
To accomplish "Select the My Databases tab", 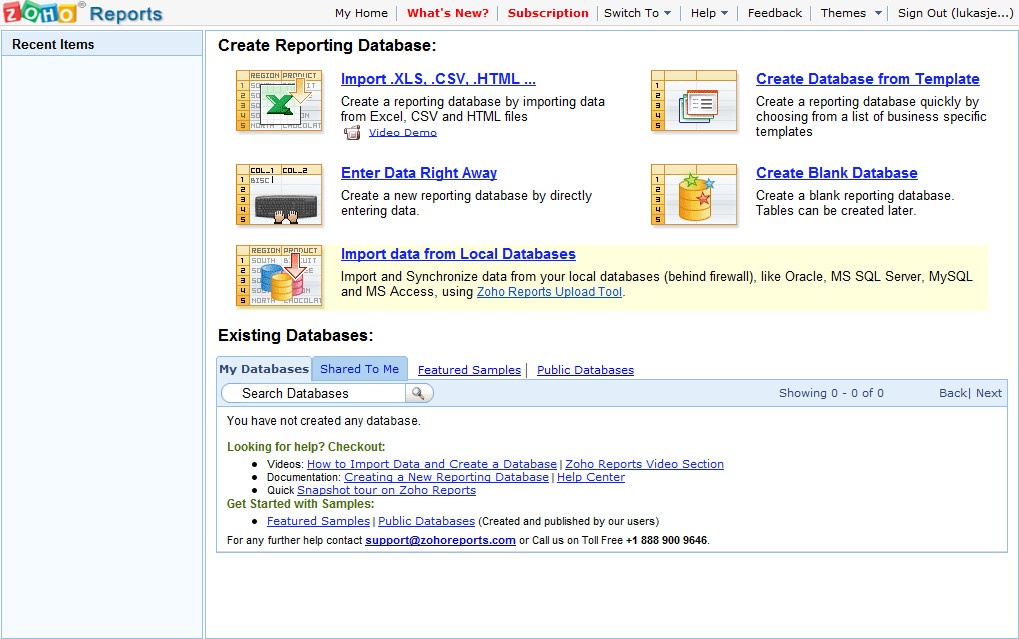I will coord(264,369).
